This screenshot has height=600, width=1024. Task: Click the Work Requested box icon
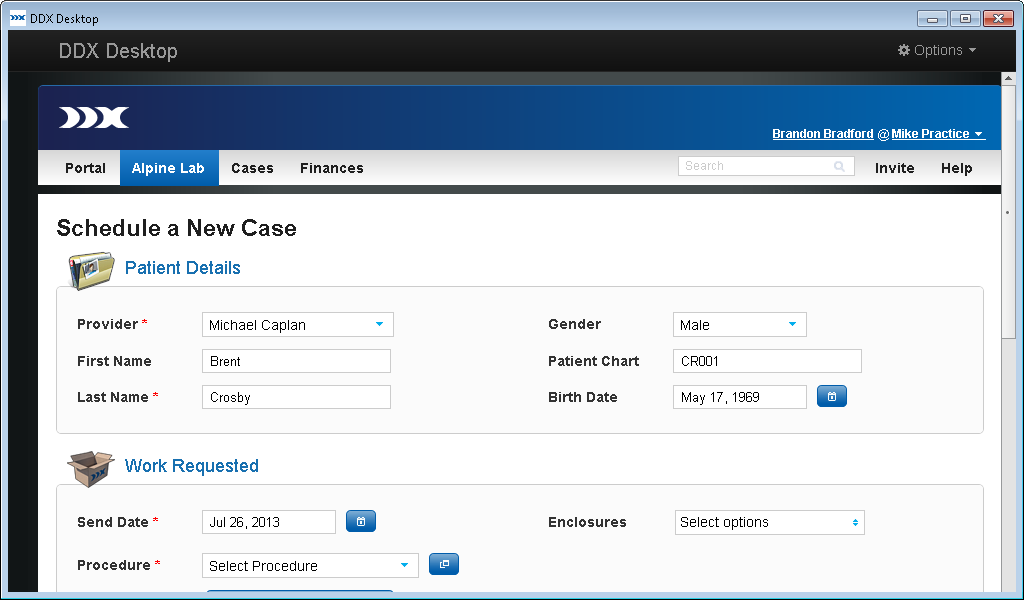(90, 467)
